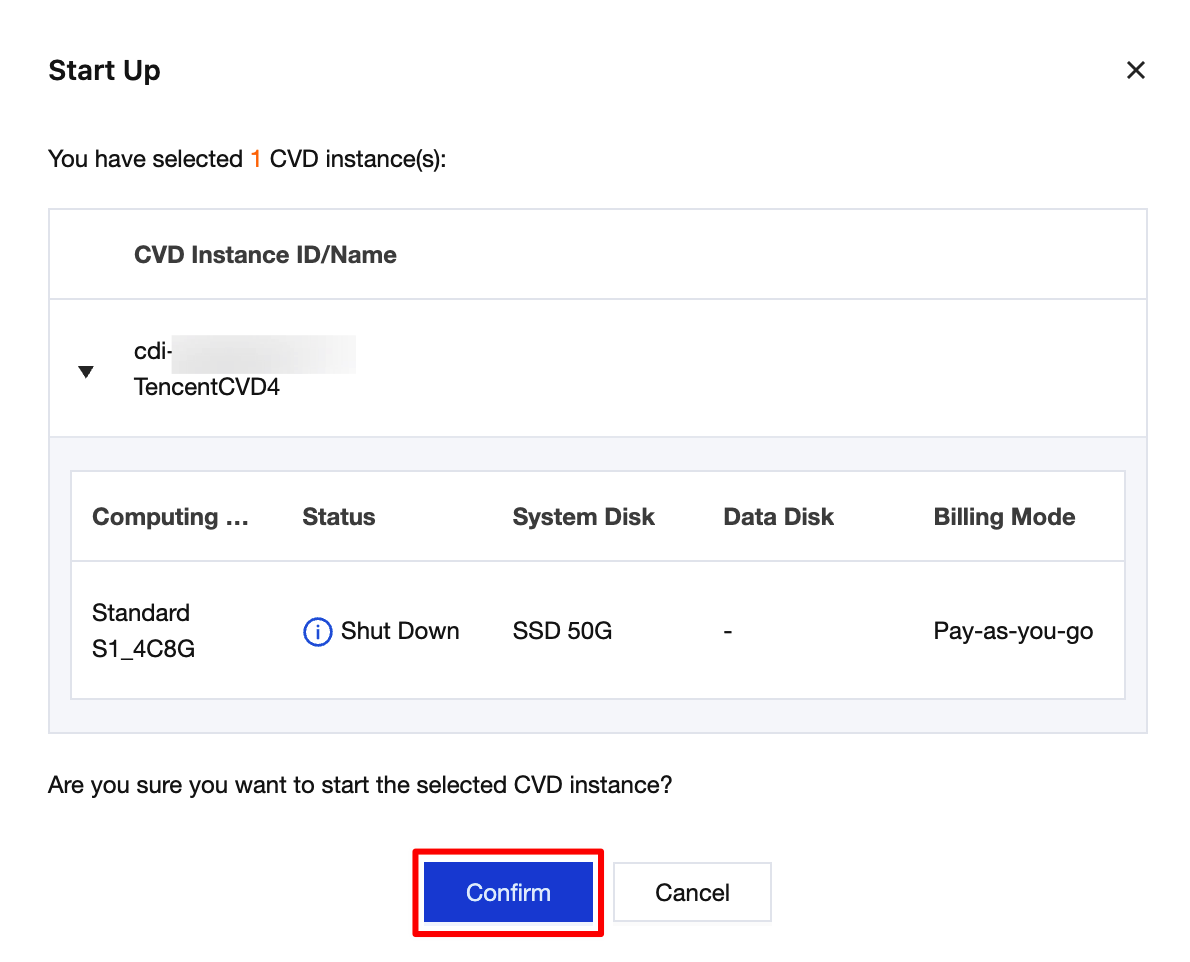Click the Data Disk column header
Image resolution: width=1190 pixels, height=962 pixels.
click(x=778, y=517)
